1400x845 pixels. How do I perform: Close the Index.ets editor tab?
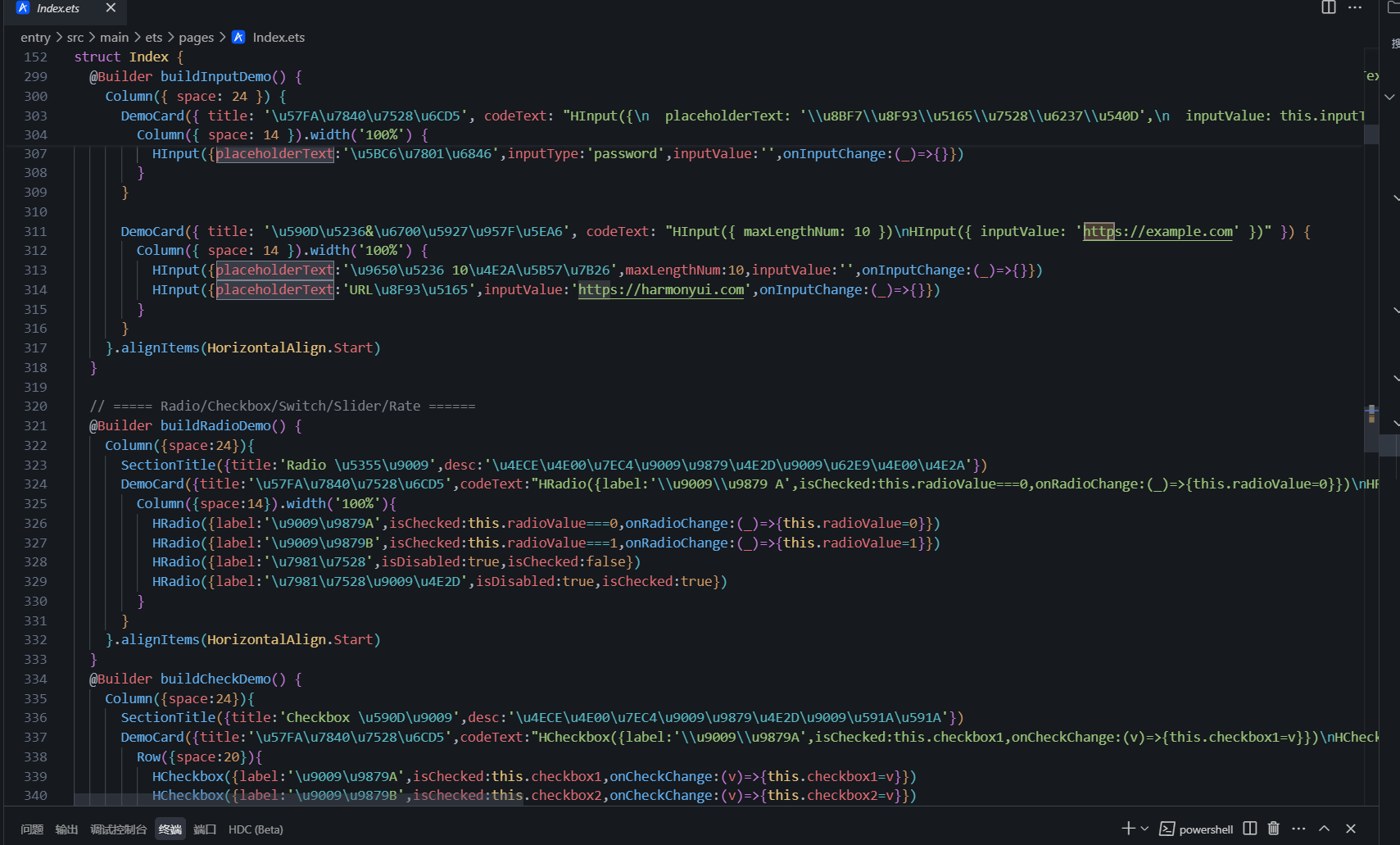coord(111,7)
